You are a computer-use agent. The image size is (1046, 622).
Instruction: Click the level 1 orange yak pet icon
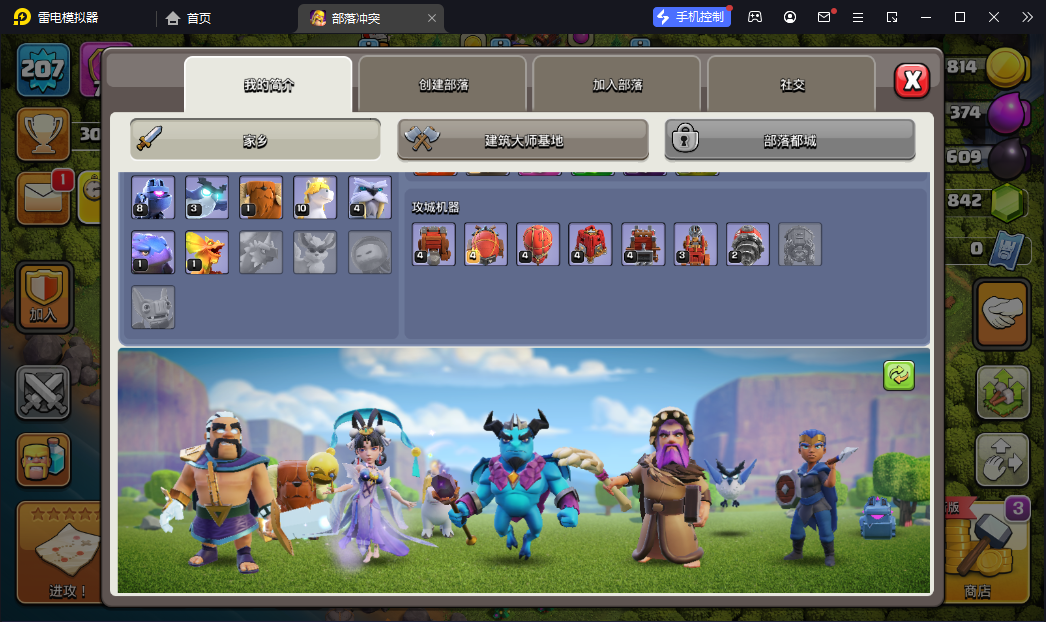click(x=261, y=198)
